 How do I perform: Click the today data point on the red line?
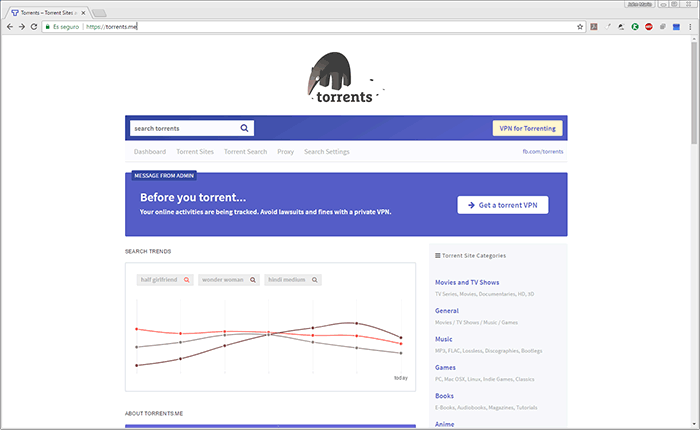point(401,344)
